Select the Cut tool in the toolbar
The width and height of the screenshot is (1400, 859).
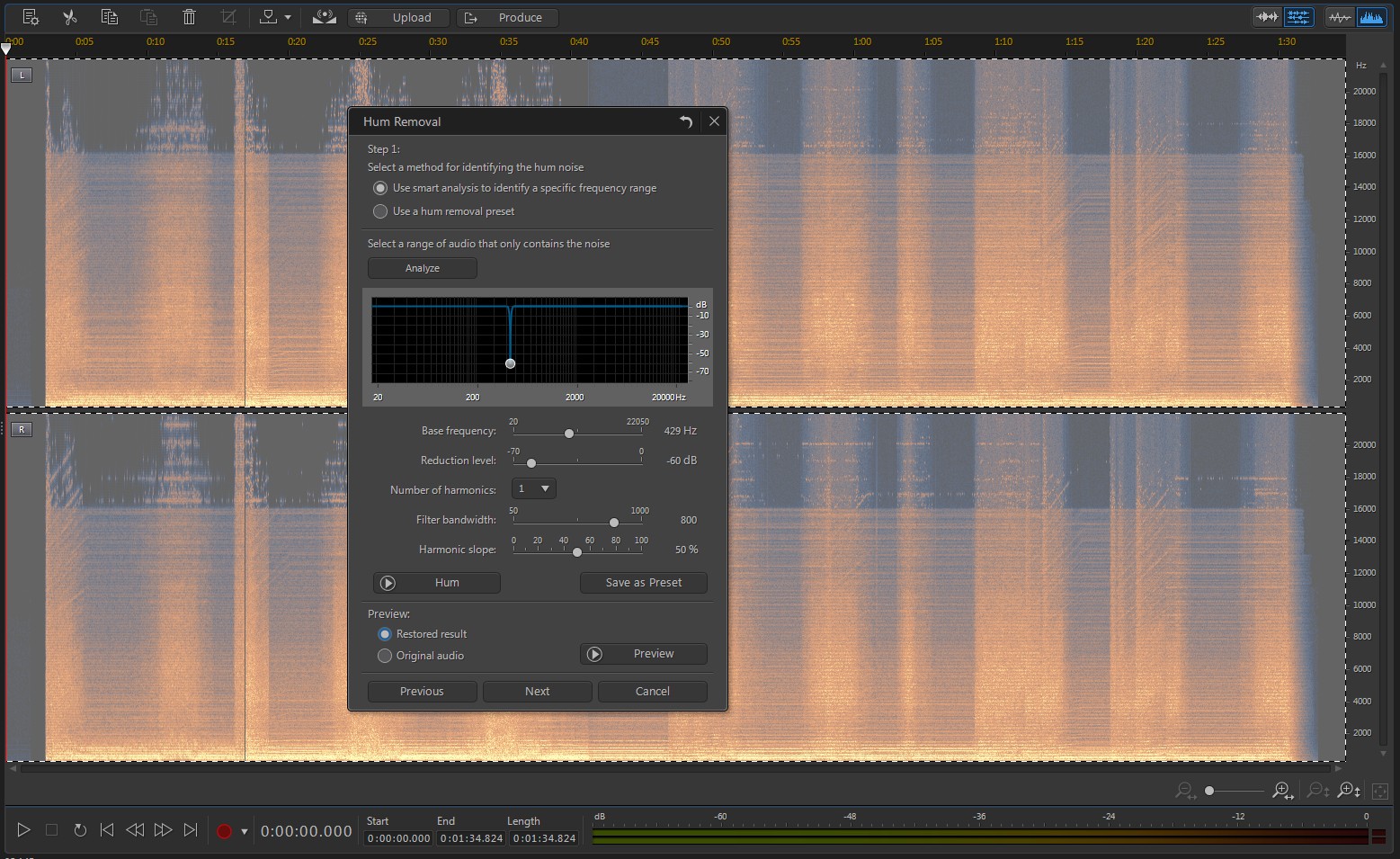coord(69,17)
